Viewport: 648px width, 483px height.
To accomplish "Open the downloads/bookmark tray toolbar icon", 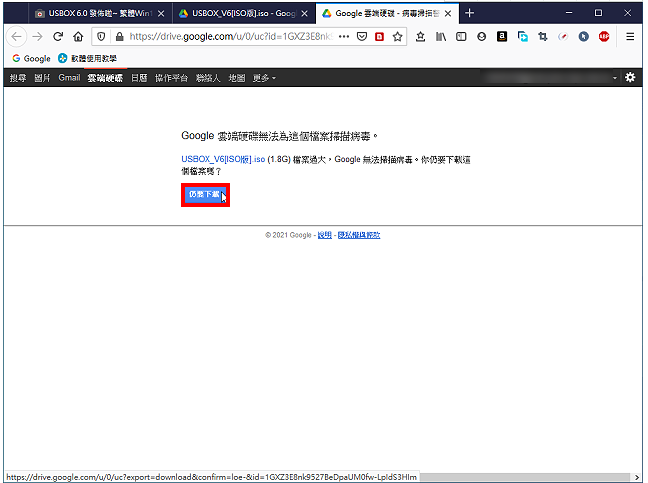I will [x=420, y=37].
